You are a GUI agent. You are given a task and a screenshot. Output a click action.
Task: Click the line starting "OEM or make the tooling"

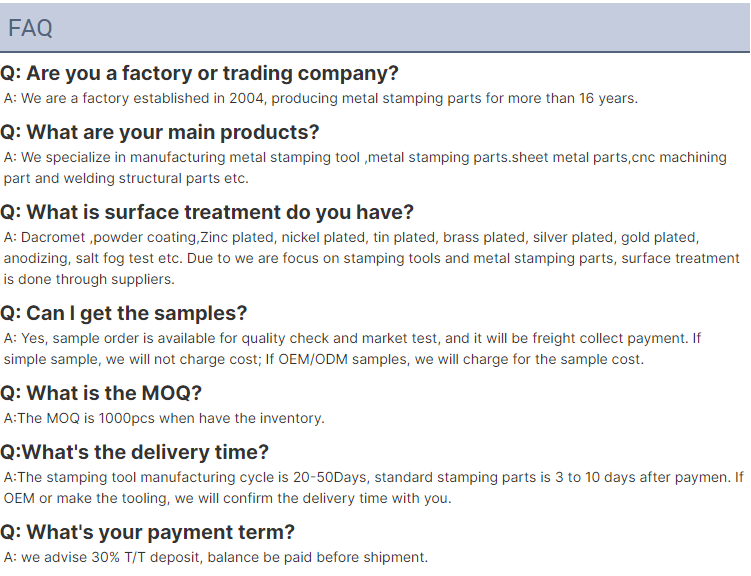(x=227, y=498)
